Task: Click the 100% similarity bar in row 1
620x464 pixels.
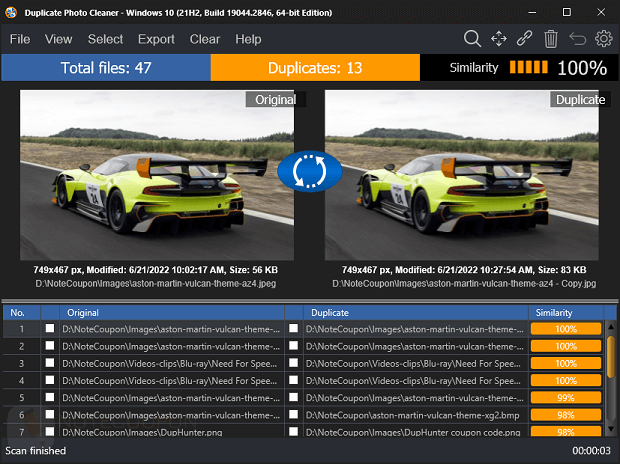Action: 566,329
